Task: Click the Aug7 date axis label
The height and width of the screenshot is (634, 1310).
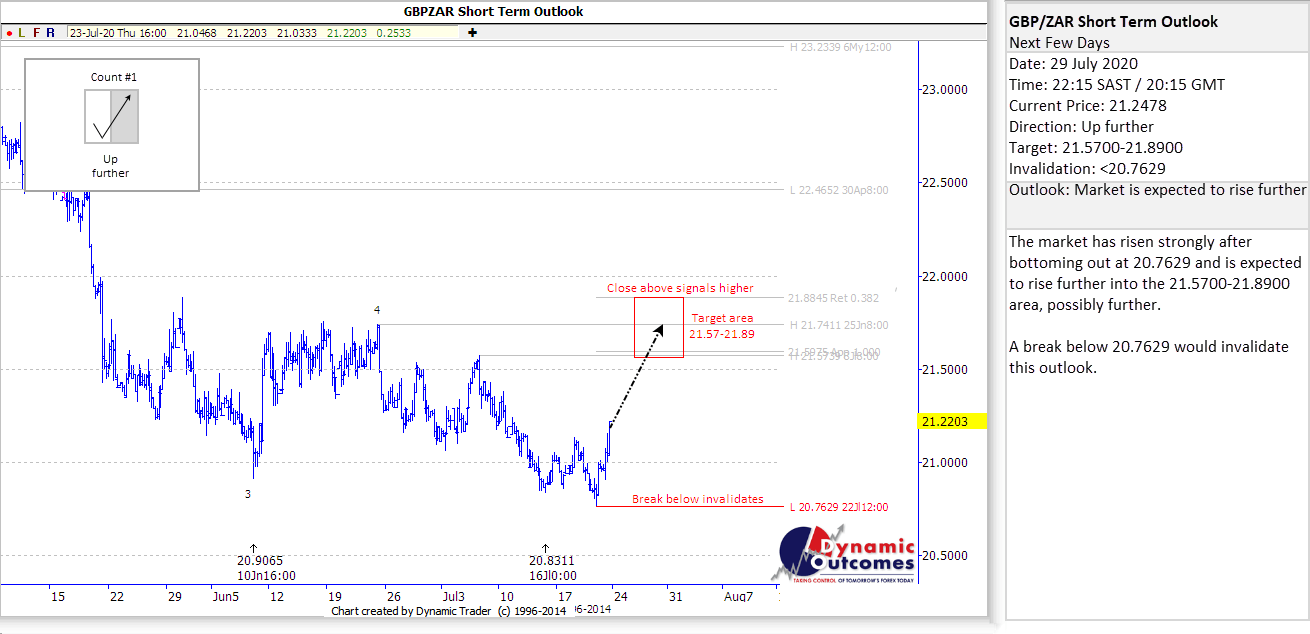Action: coord(738,597)
